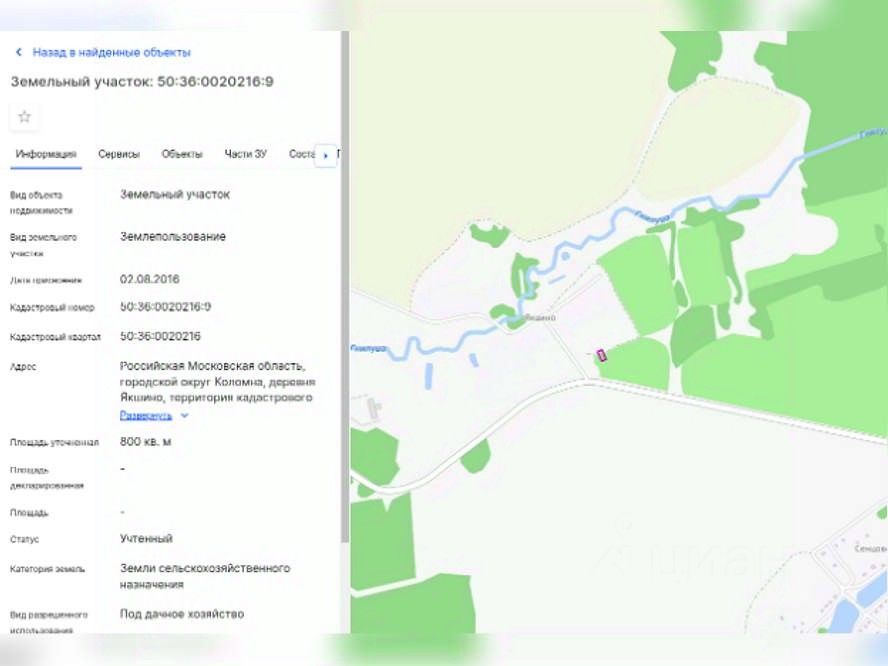The height and width of the screenshot is (666, 888).
Task: Click the date value 02.08.2016
Action: [150, 279]
